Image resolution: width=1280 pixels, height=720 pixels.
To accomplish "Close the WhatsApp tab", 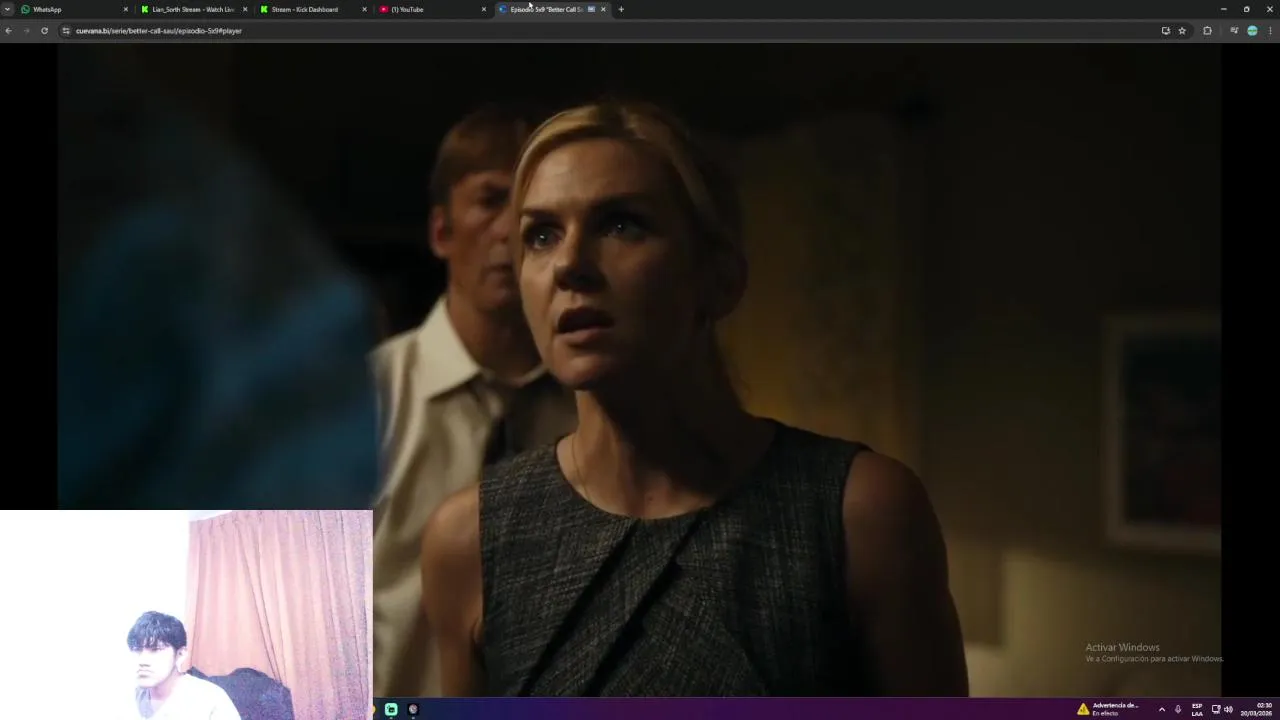I will pos(126,9).
